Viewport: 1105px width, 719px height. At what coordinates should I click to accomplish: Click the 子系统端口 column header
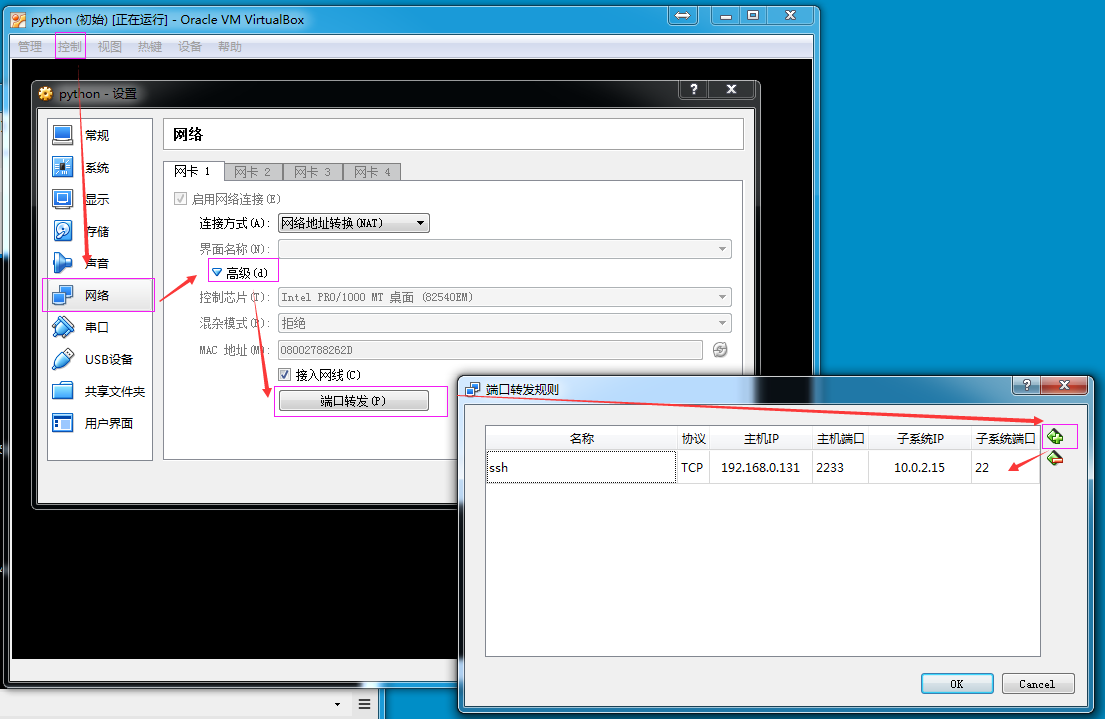(x=1006, y=438)
